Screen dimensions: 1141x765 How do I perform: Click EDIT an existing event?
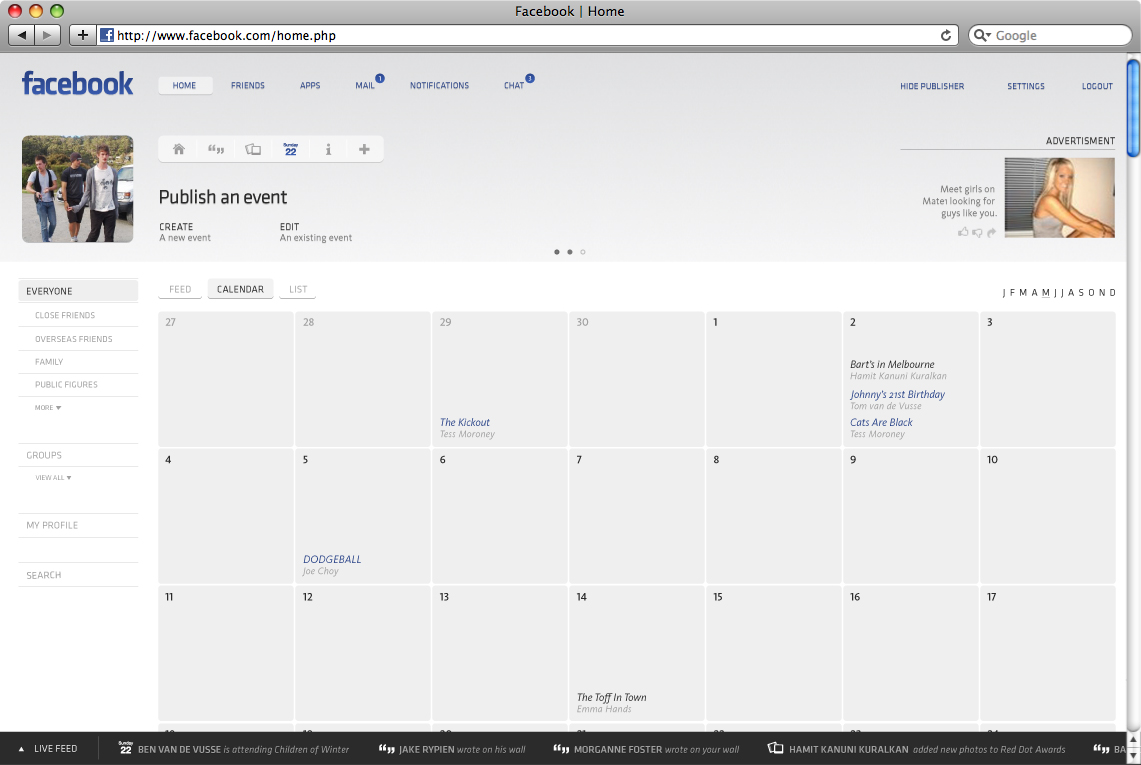coord(316,232)
